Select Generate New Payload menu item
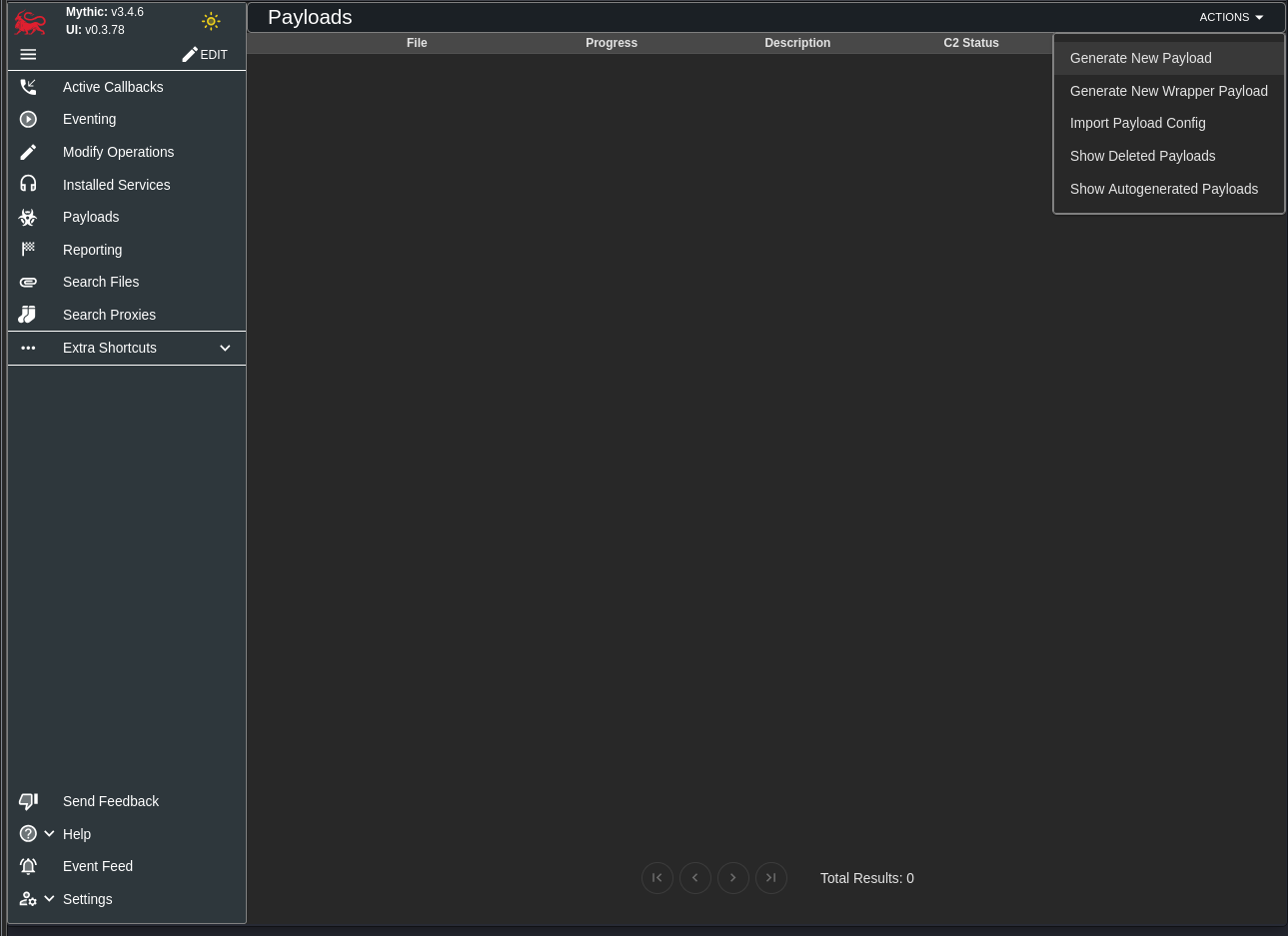The width and height of the screenshot is (1288, 936). coord(1140,58)
